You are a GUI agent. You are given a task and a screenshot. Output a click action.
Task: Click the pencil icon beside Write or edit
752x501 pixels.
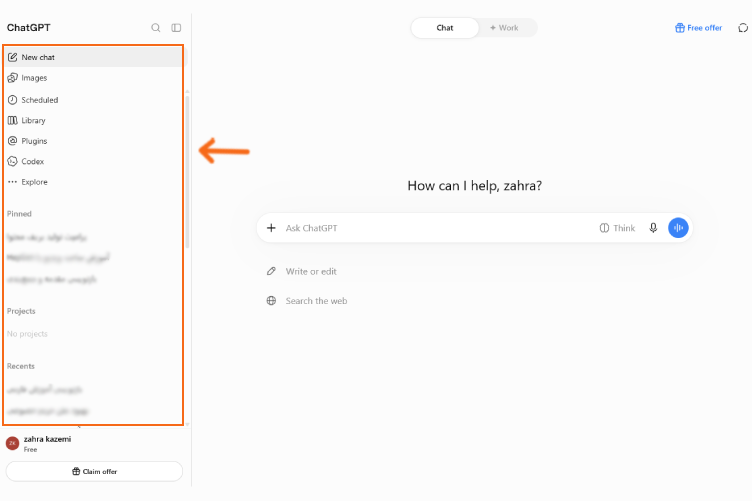click(271, 271)
